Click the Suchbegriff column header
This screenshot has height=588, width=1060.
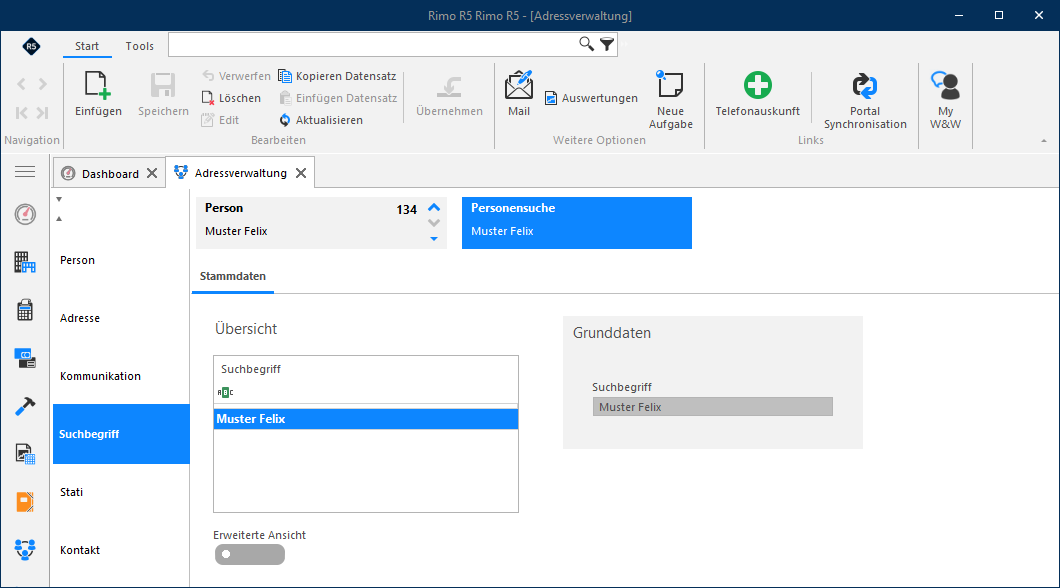coord(366,369)
